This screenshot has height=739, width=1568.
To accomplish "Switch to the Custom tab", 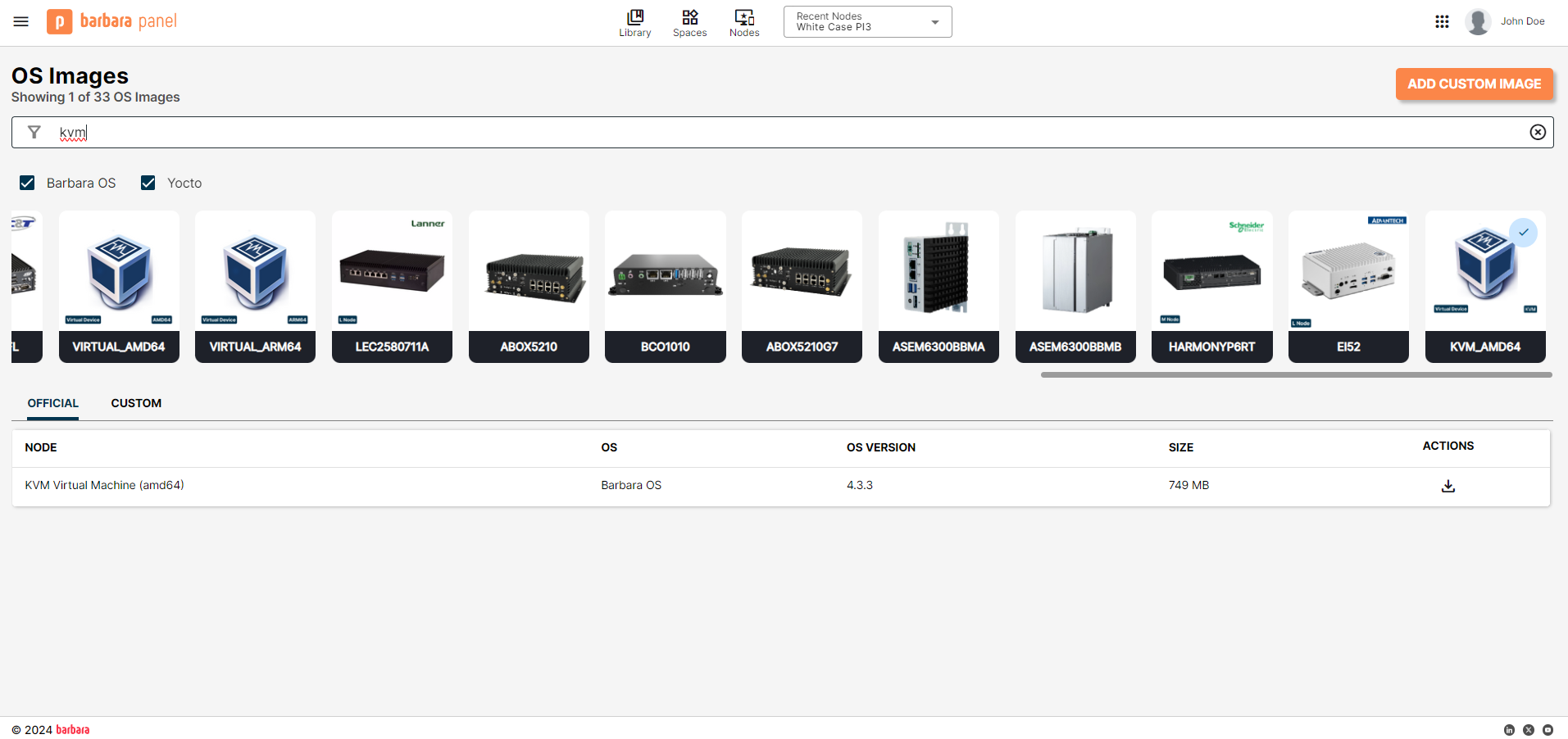I will pyautogui.click(x=136, y=403).
